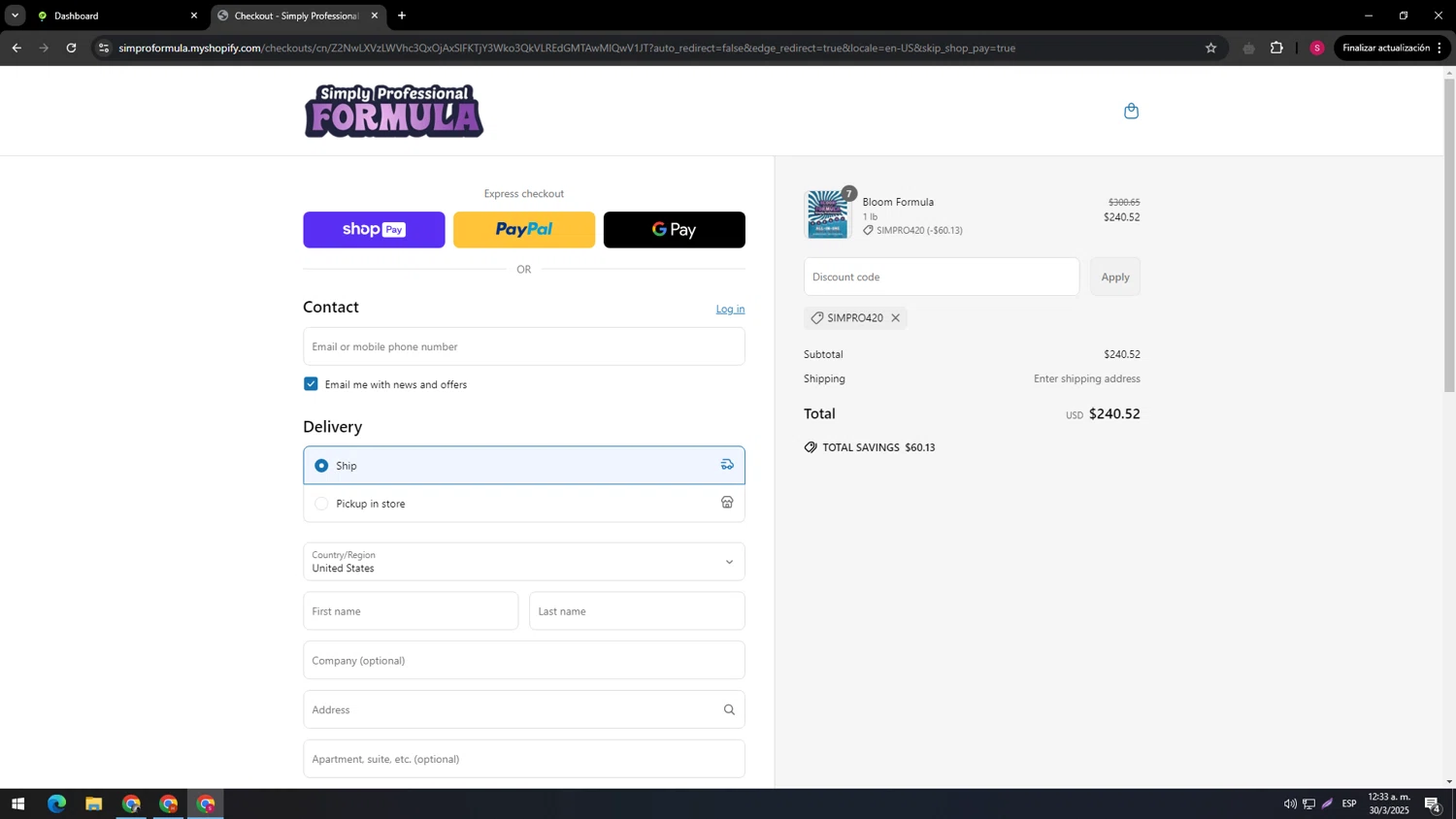Open the Chrome profile avatar
The image size is (1456, 819).
pos(1317,48)
